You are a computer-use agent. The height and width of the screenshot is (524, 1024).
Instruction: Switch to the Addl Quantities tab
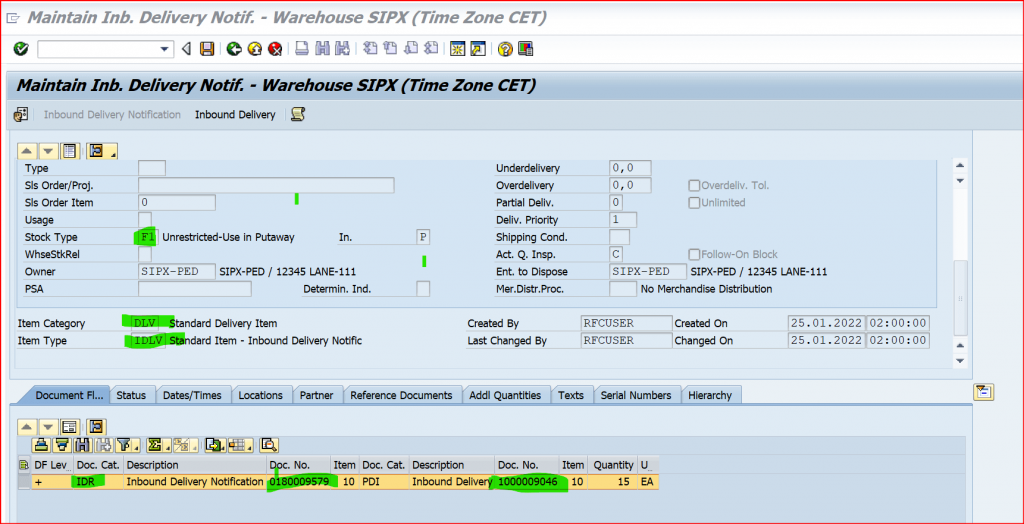(505, 395)
